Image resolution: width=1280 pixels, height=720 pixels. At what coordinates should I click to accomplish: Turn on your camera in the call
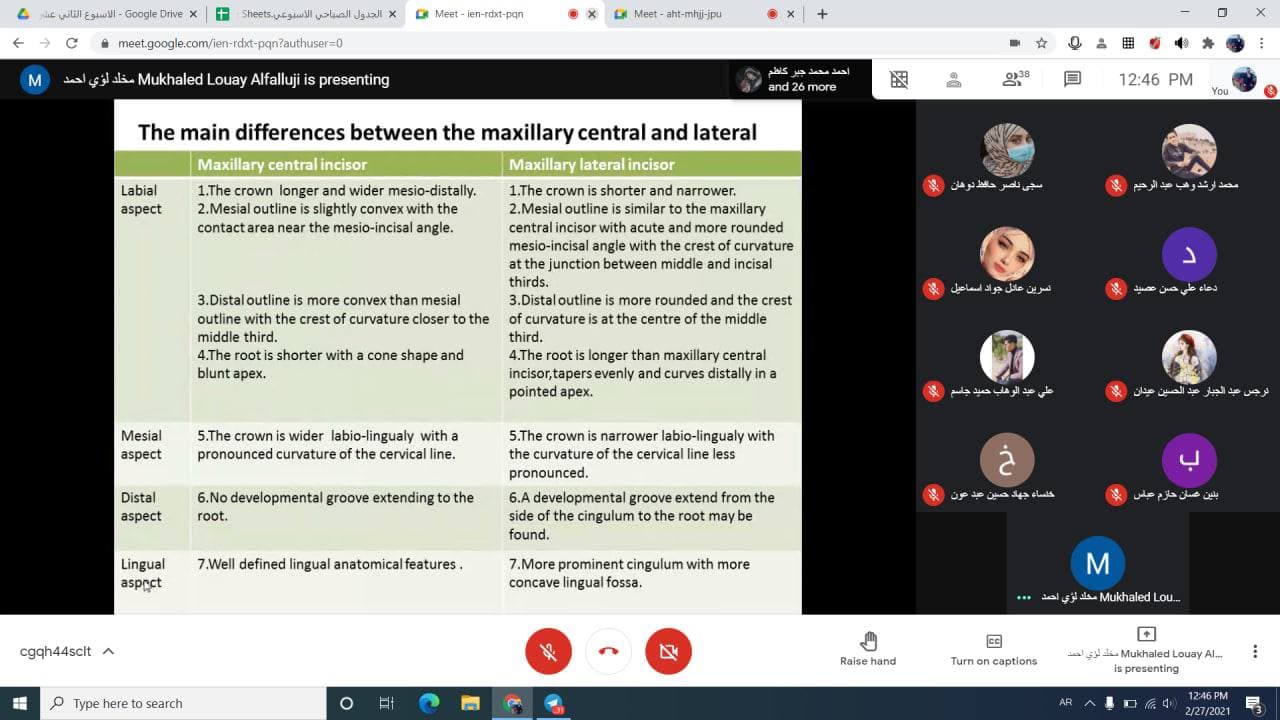(x=668, y=652)
